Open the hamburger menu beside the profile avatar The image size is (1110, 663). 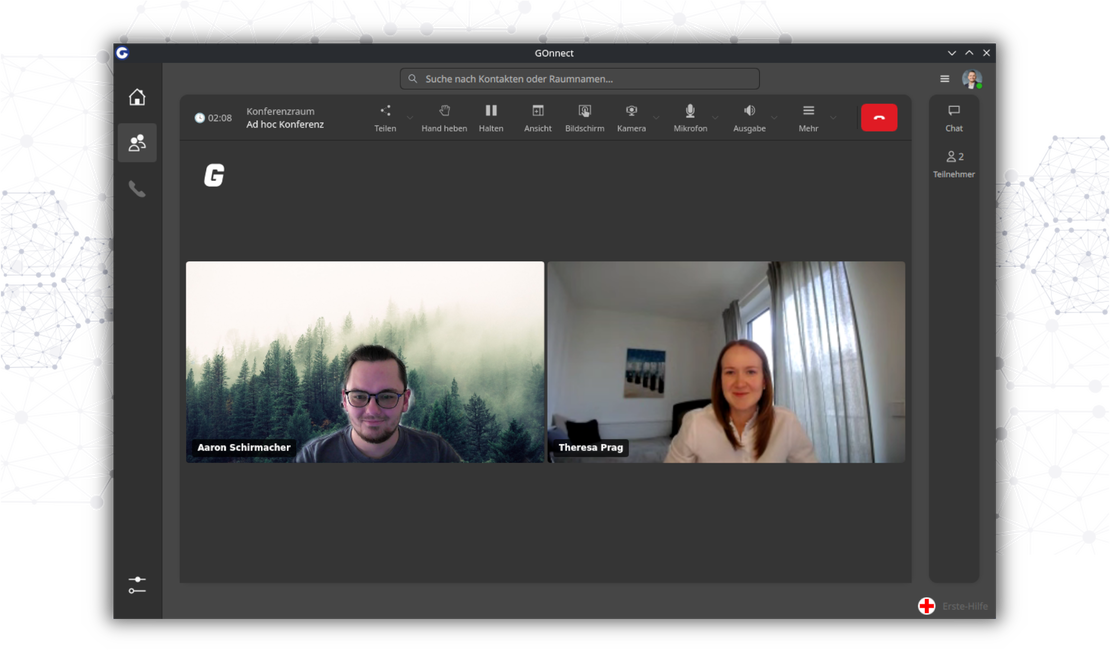[x=945, y=79]
